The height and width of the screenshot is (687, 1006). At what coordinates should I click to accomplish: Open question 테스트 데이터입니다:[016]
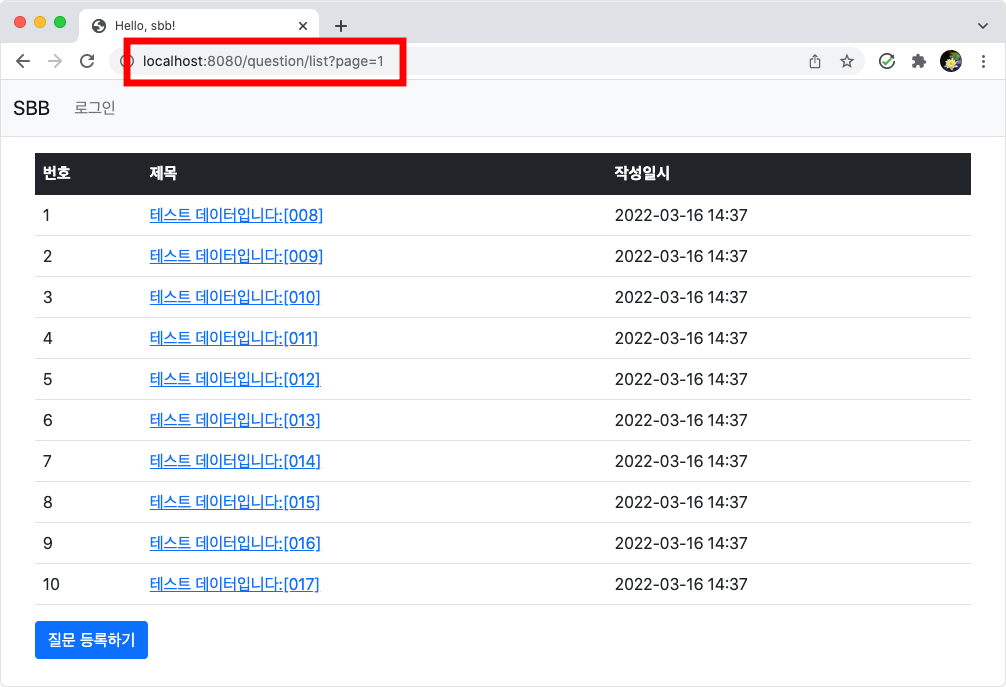pos(235,543)
